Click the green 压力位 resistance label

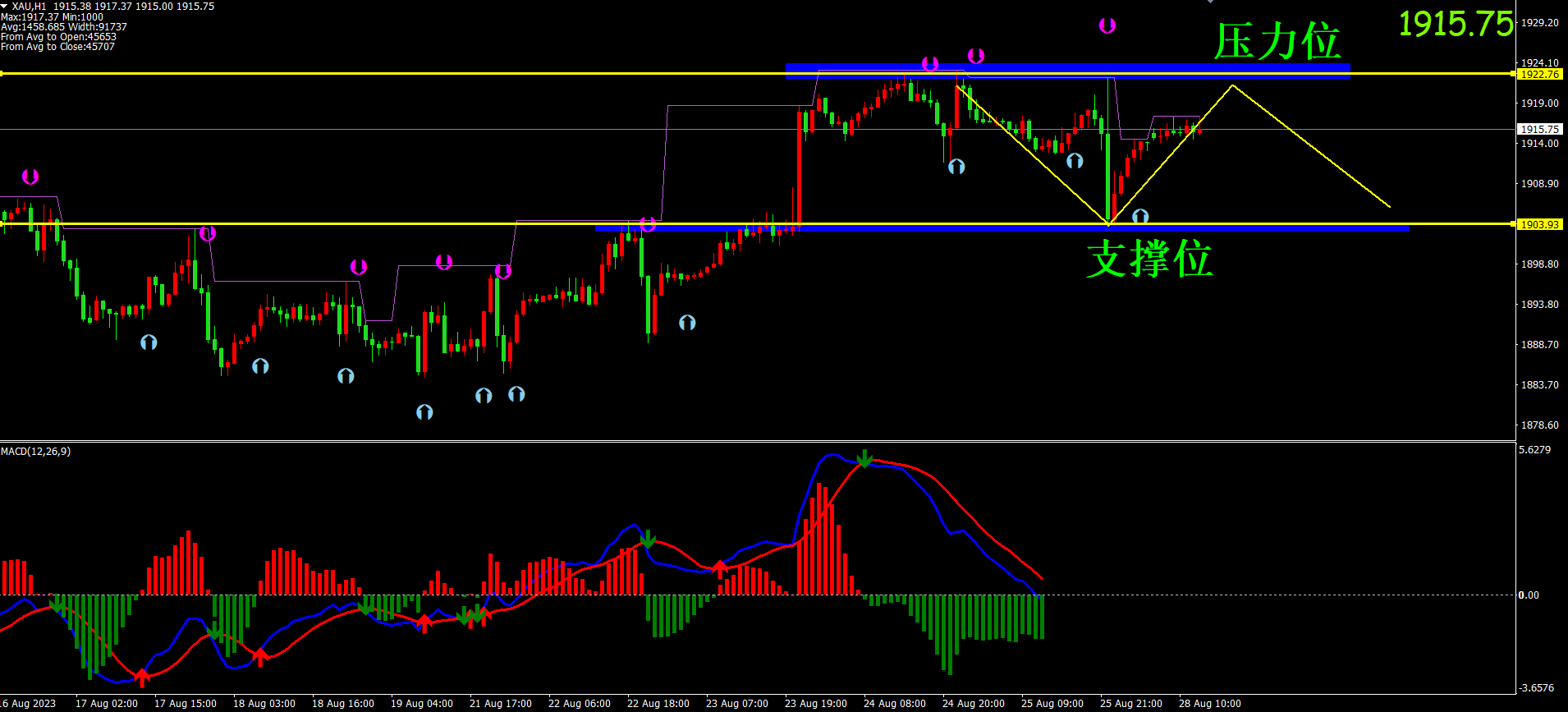(1277, 41)
